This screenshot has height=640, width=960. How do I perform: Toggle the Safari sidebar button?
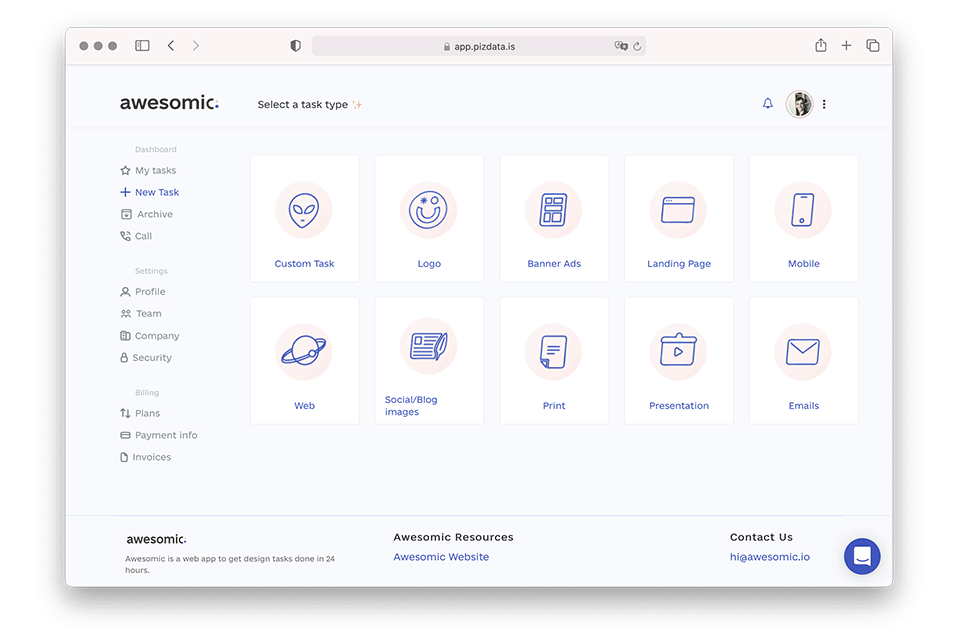pos(142,46)
